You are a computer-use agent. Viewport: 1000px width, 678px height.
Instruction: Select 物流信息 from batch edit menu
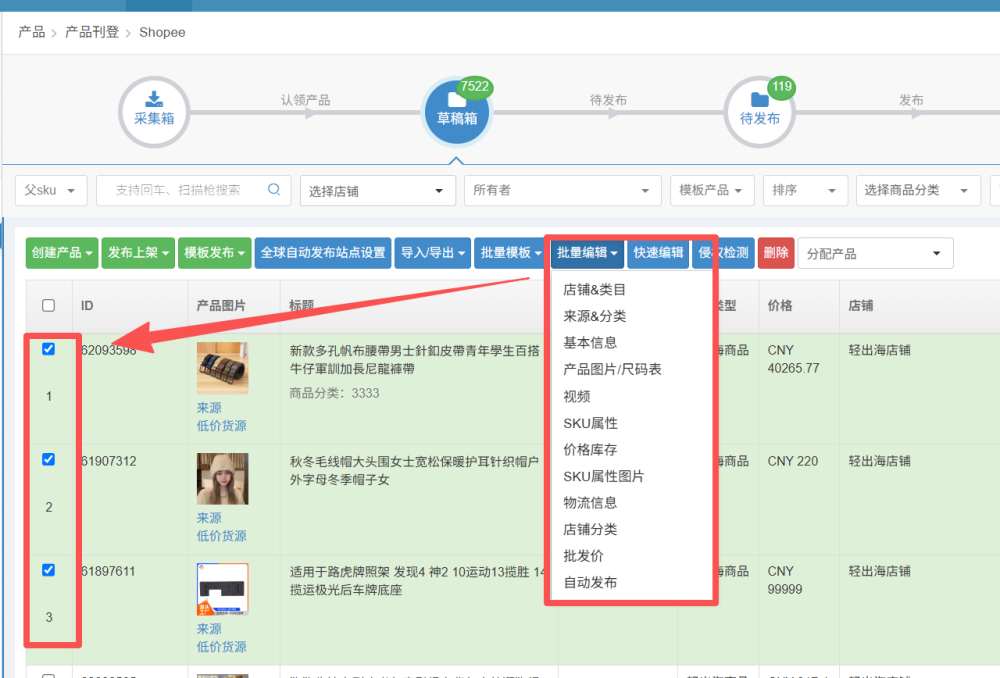coord(590,503)
